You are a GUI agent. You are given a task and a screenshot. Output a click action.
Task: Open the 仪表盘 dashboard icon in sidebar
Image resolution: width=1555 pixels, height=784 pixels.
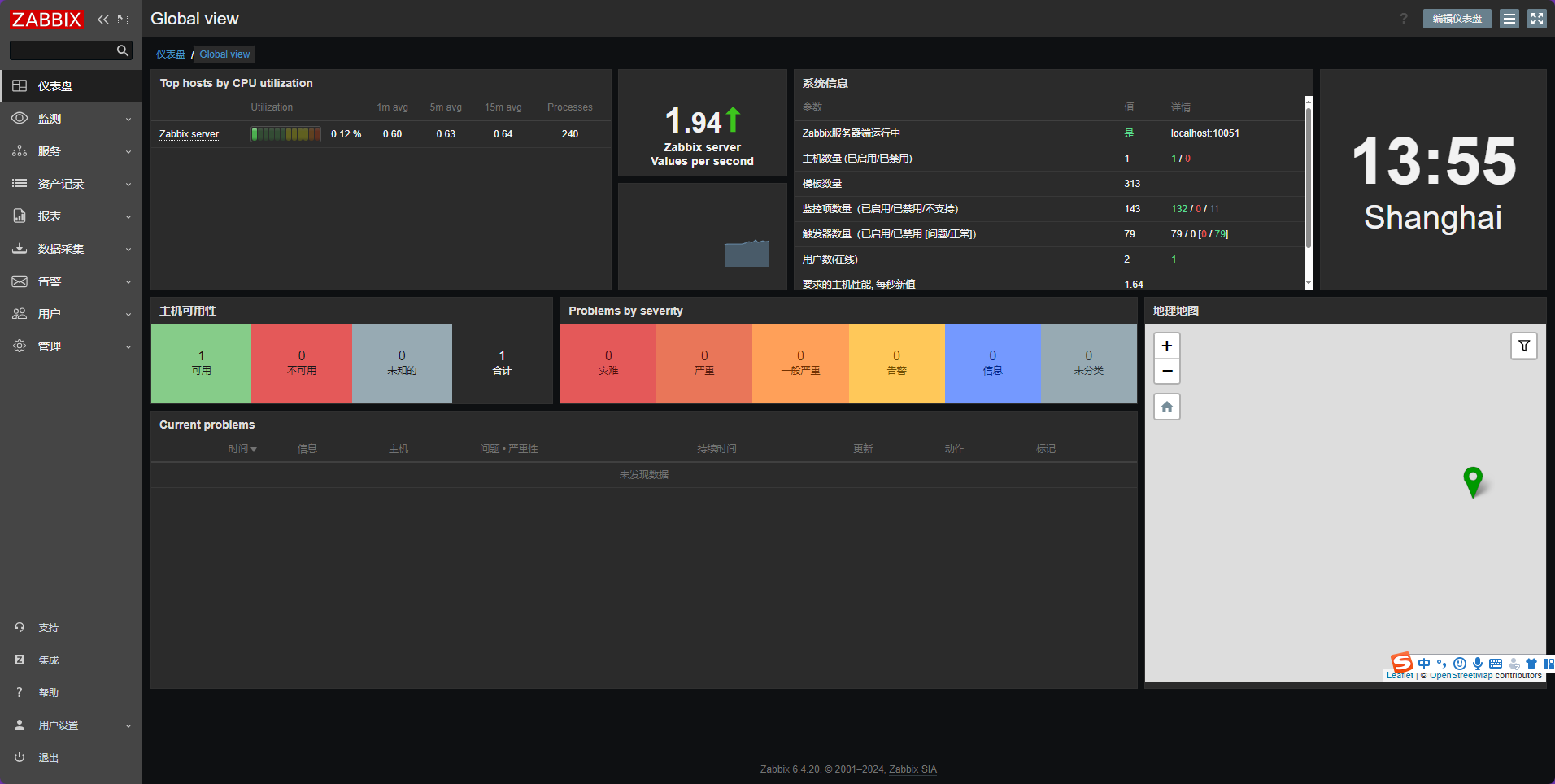pos(20,85)
